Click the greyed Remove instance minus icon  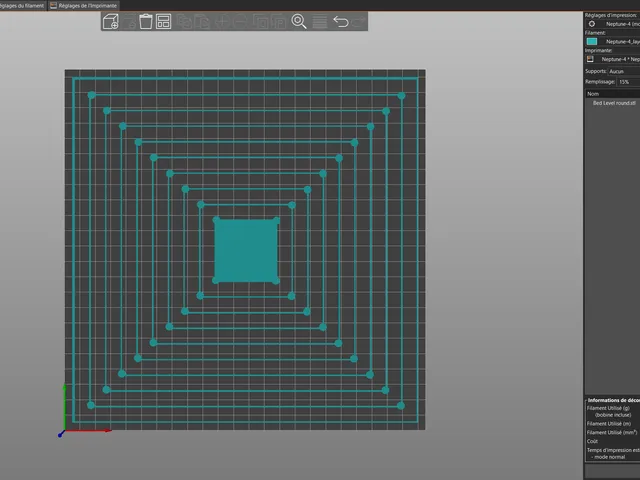click(x=240, y=22)
